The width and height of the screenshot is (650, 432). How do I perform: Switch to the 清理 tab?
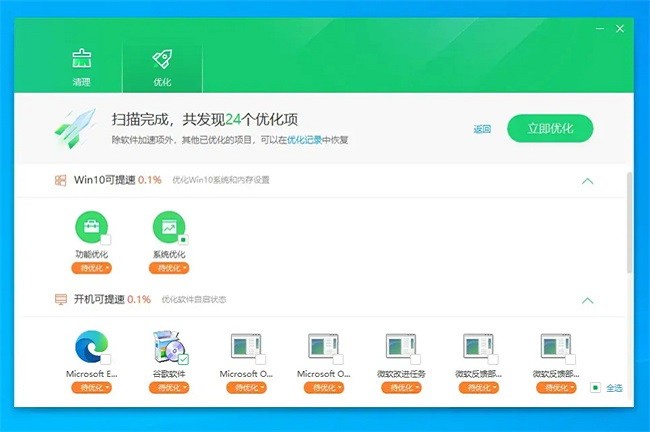pos(82,68)
